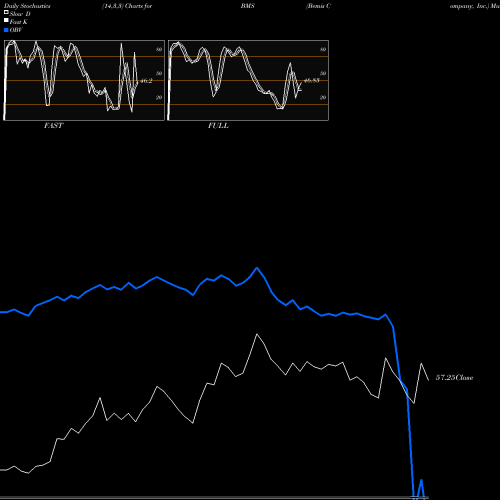Click the 'BMS' ticker symbol text
The width and height of the screenshot is (500, 500).
tap(247, 6)
